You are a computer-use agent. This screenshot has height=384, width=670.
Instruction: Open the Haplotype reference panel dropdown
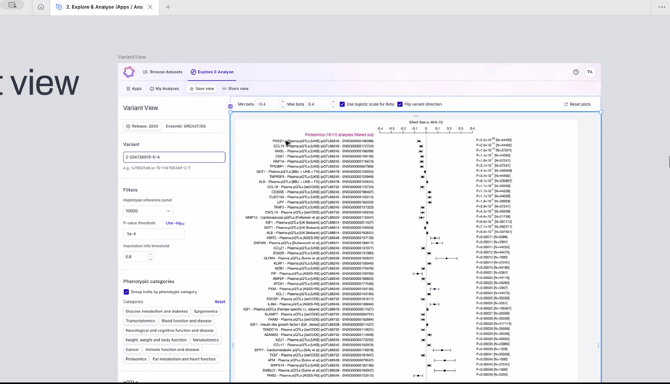coord(148,211)
